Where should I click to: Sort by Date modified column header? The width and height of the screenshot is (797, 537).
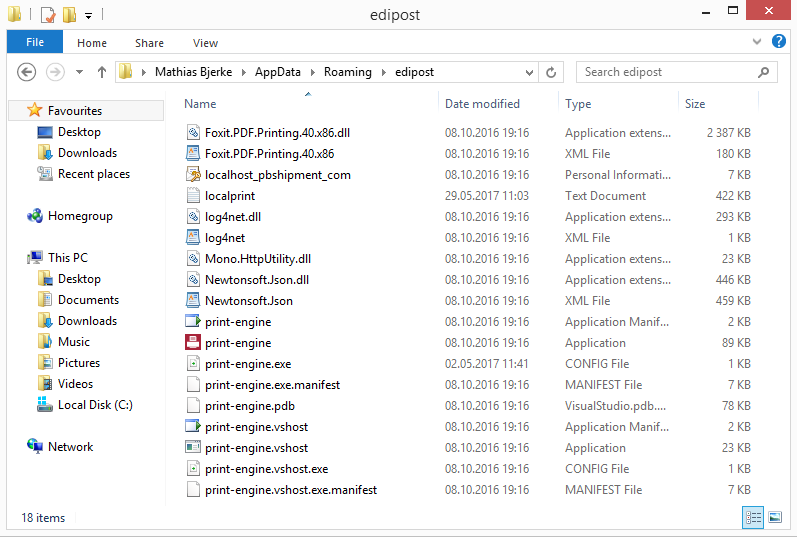point(482,104)
